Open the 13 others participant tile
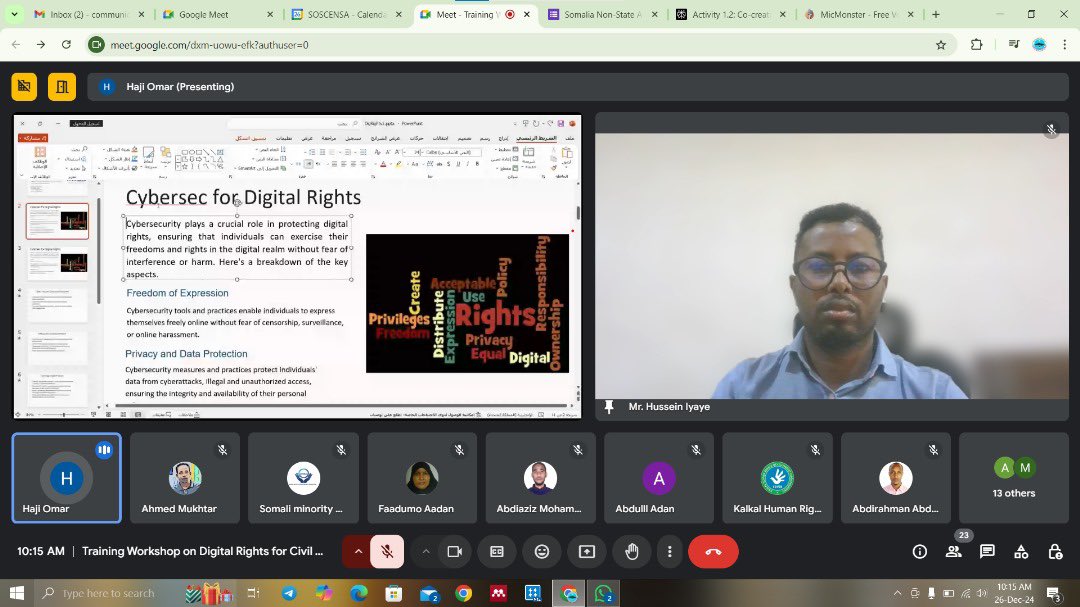Viewport: 1080px width, 607px height. tap(1013, 477)
